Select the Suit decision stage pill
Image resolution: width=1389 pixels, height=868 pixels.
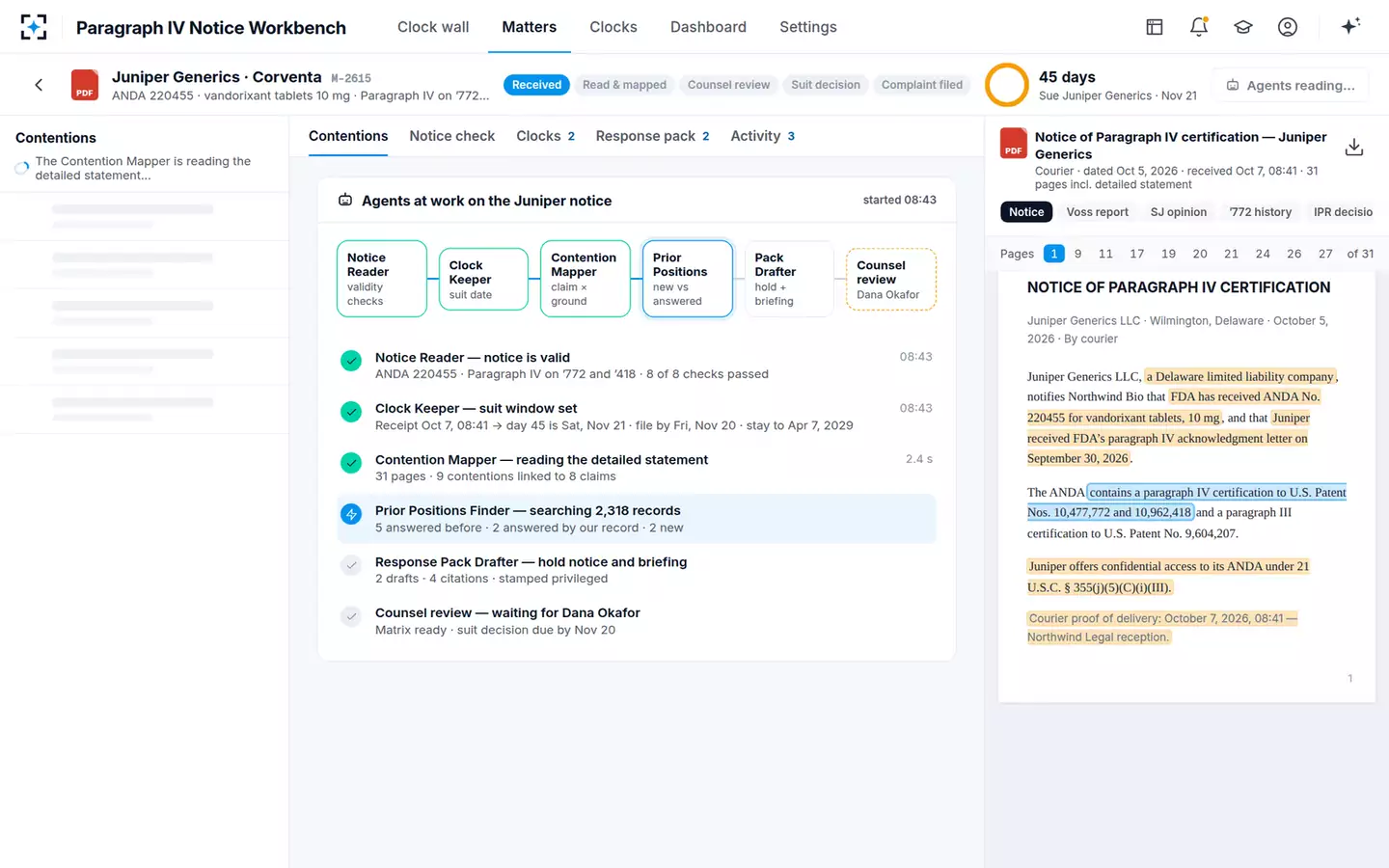[x=826, y=85]
